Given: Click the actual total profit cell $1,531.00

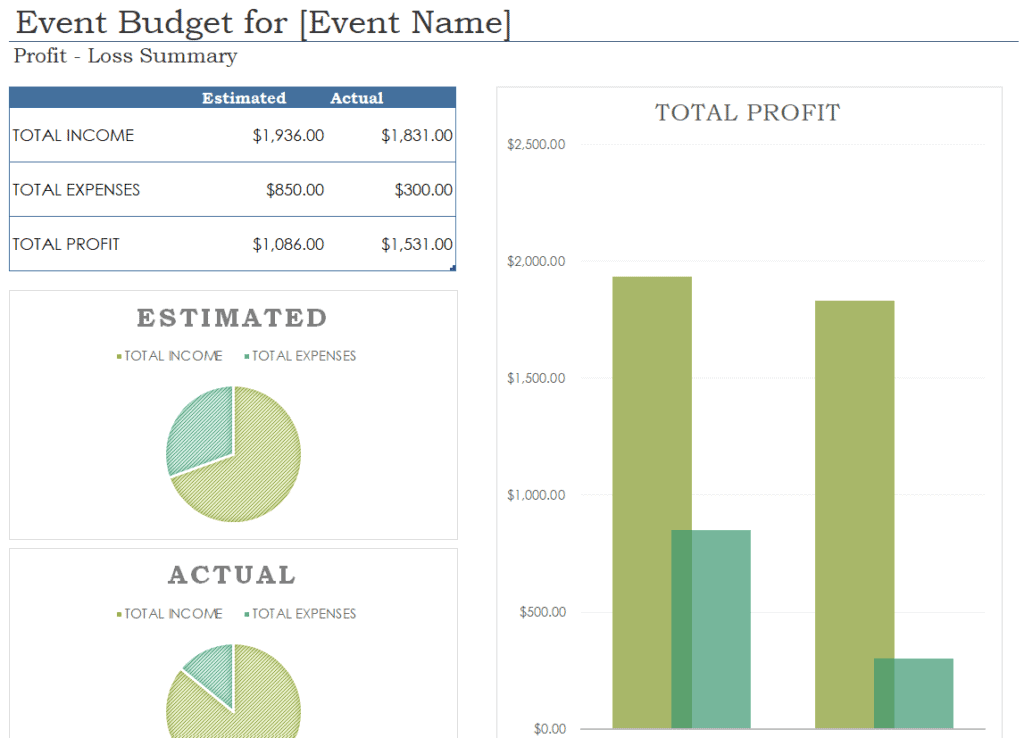Looking at the screenshot, I should [417, 244].
